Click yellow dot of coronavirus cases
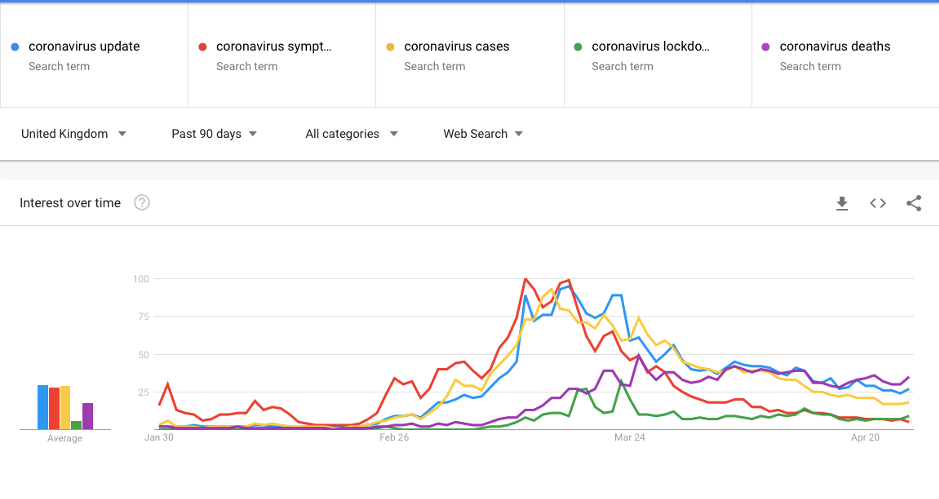The height and width of the screenshot is (499, 939). [x=391, y=47]
